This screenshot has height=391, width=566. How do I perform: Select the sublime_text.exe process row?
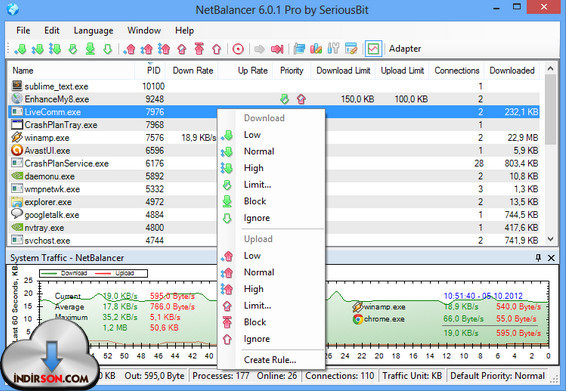[274, 86]
